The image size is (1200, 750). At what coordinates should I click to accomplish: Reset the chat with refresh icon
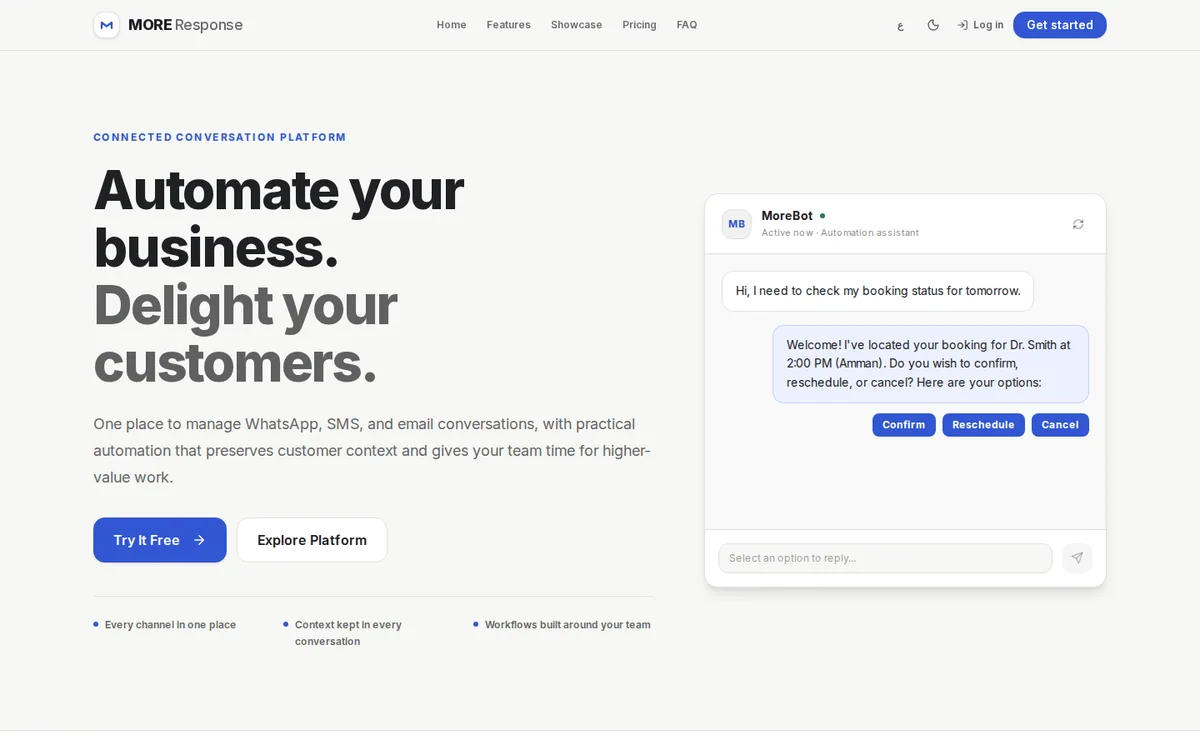point(1078,224)
